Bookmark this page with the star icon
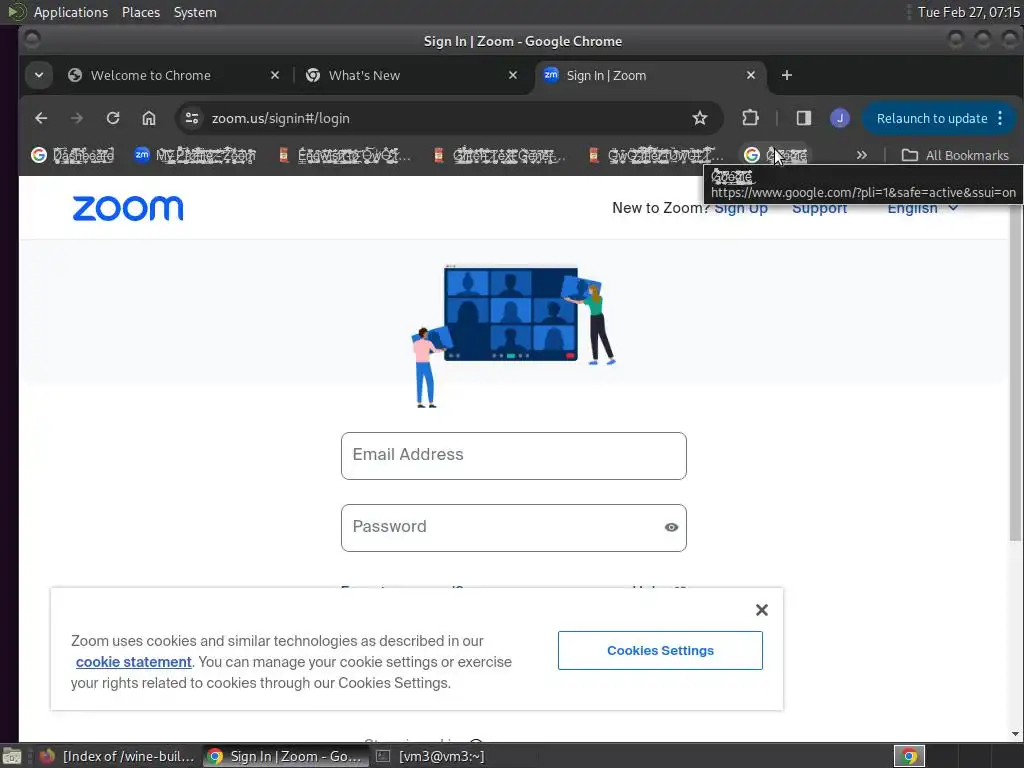The image size is (1024, 768). pos(700,118)
